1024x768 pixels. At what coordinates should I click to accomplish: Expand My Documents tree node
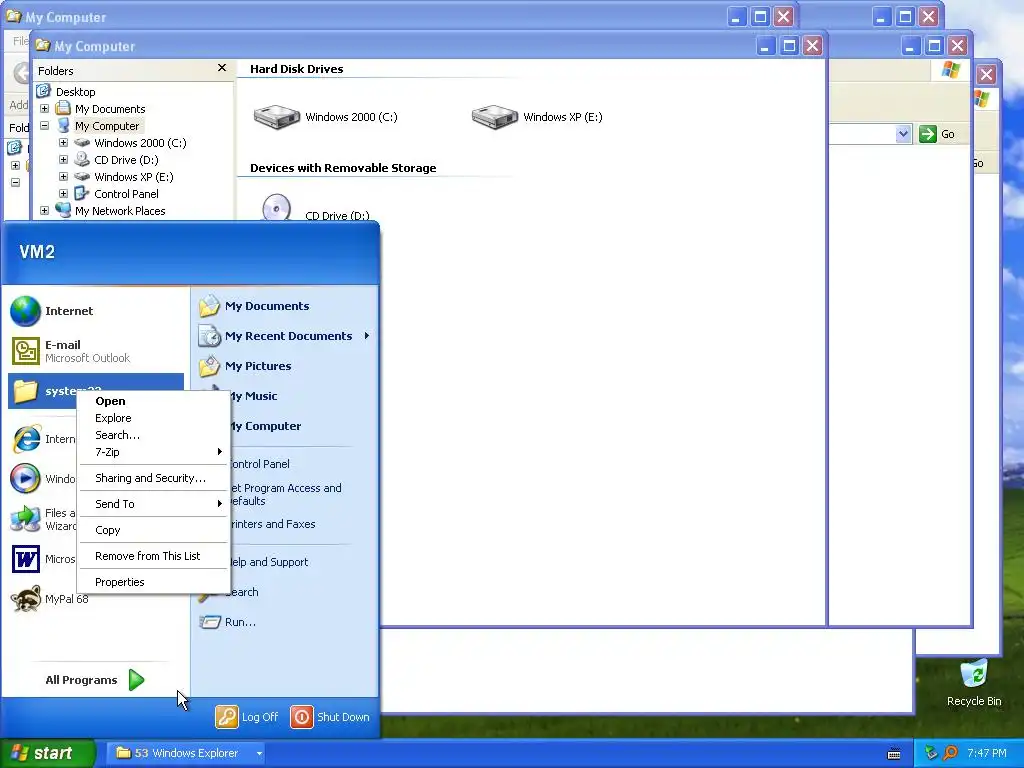click(44, 108)
